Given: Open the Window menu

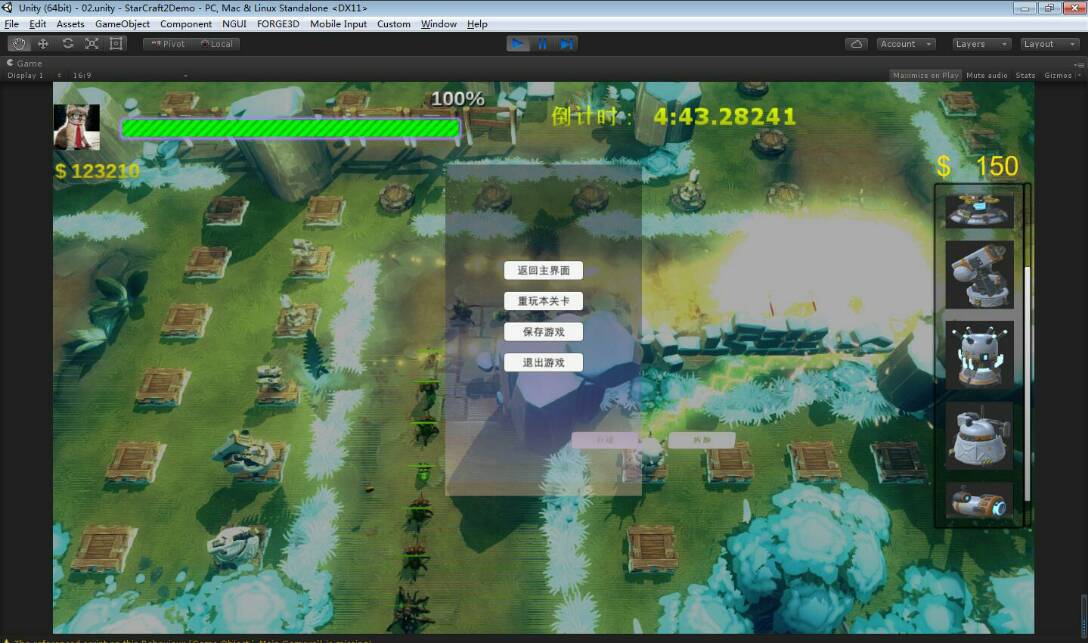Looking at the screenshot, I should click(439, 24).
